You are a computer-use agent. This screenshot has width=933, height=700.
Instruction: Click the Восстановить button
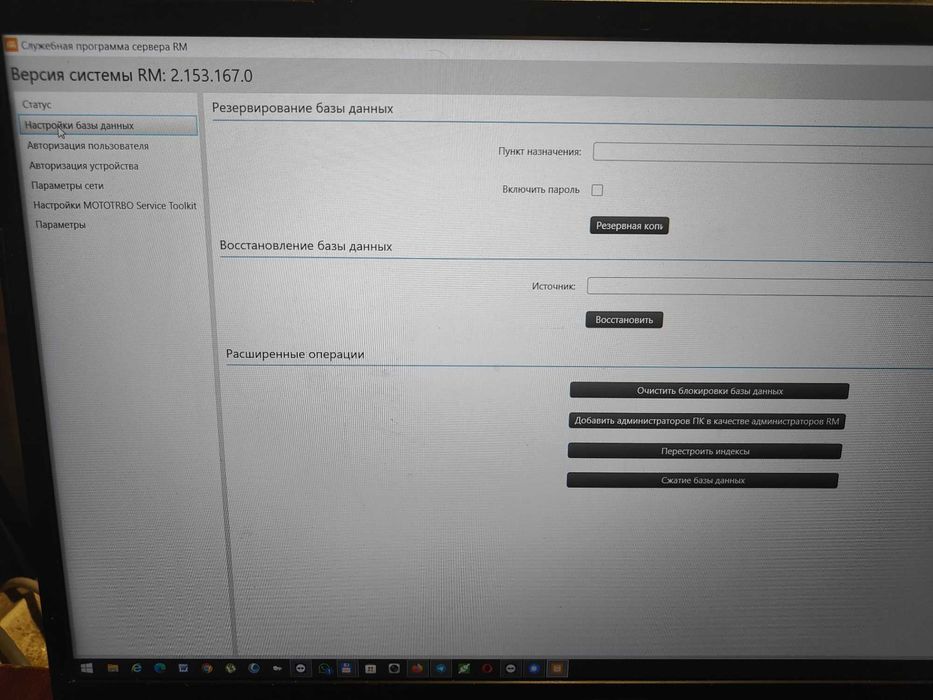(624, 320)
